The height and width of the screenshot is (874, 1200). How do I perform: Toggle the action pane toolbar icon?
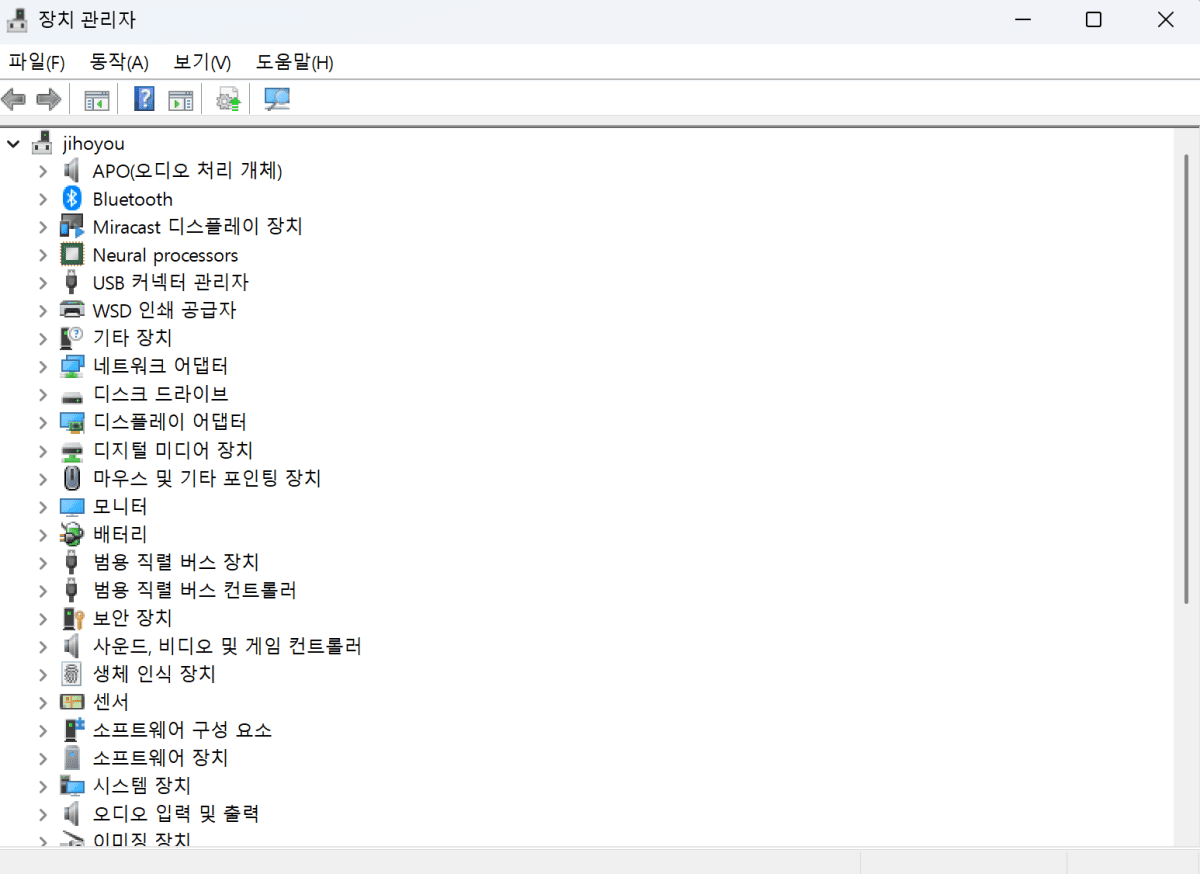(x=180, y=99)
